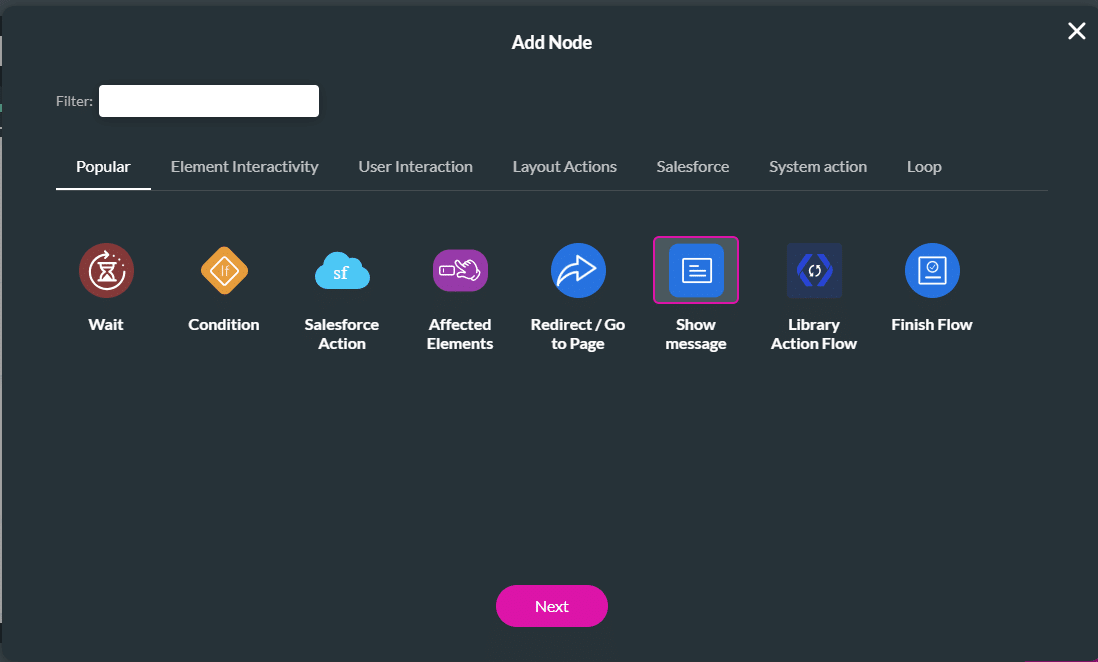Choose the Salesforce Action cloud icon
This screenshot has width=1098, height=662.
(x=342, y=270)
